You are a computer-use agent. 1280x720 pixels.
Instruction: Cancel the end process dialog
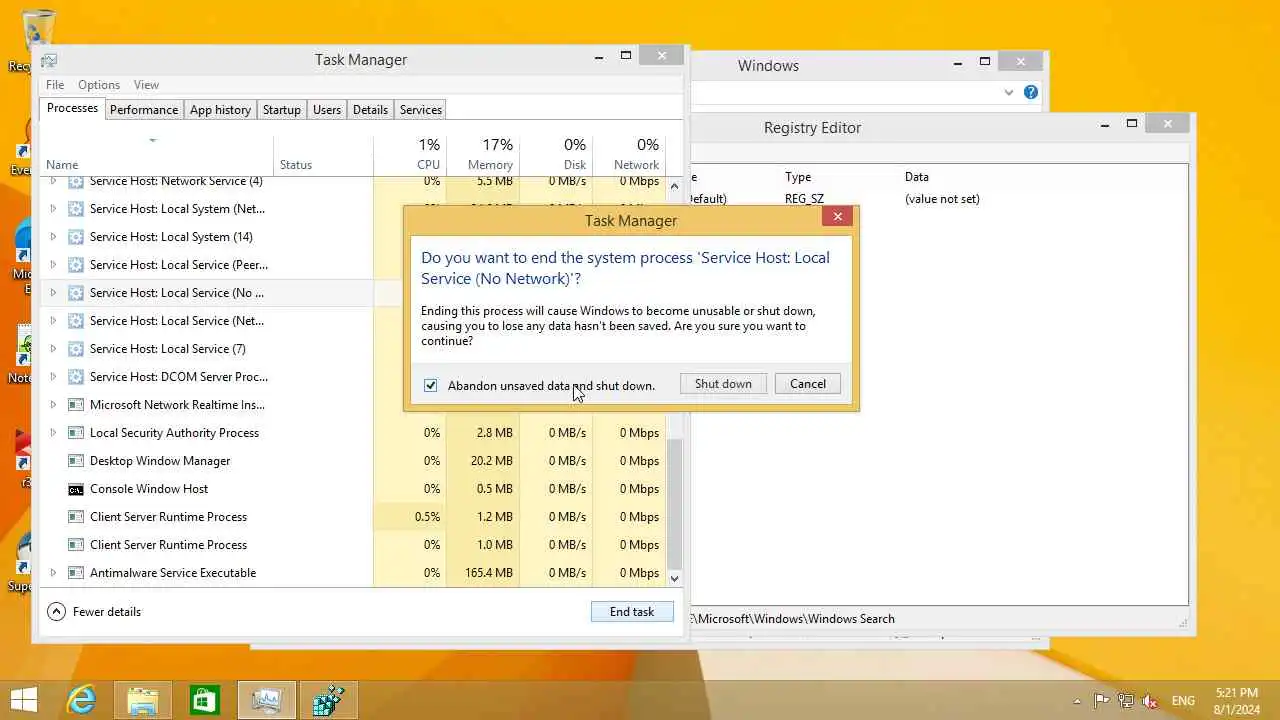(808, 384)
